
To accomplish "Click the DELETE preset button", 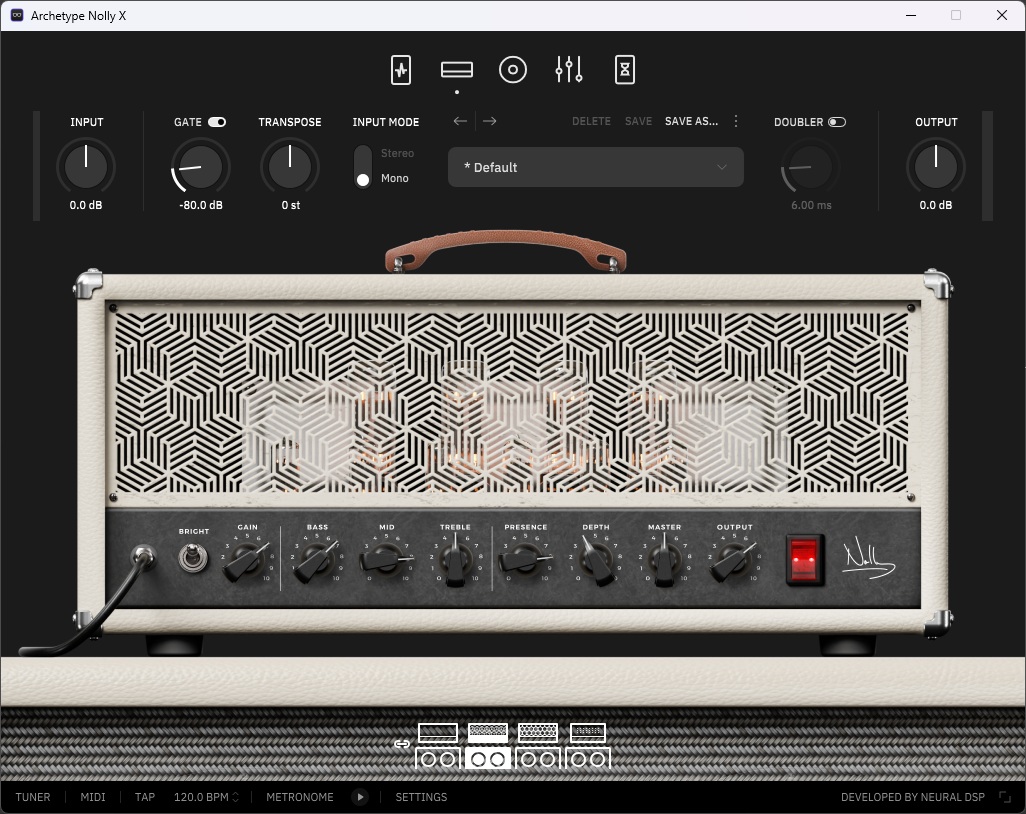I will 592,121.
